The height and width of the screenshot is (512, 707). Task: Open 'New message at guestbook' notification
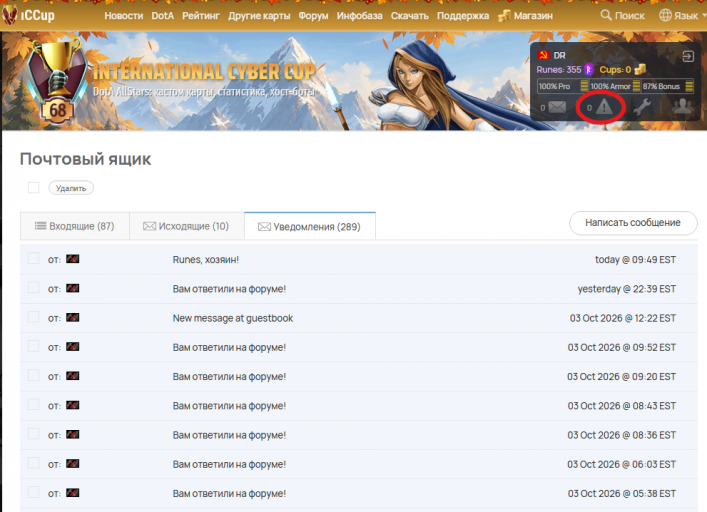(233, 318)
